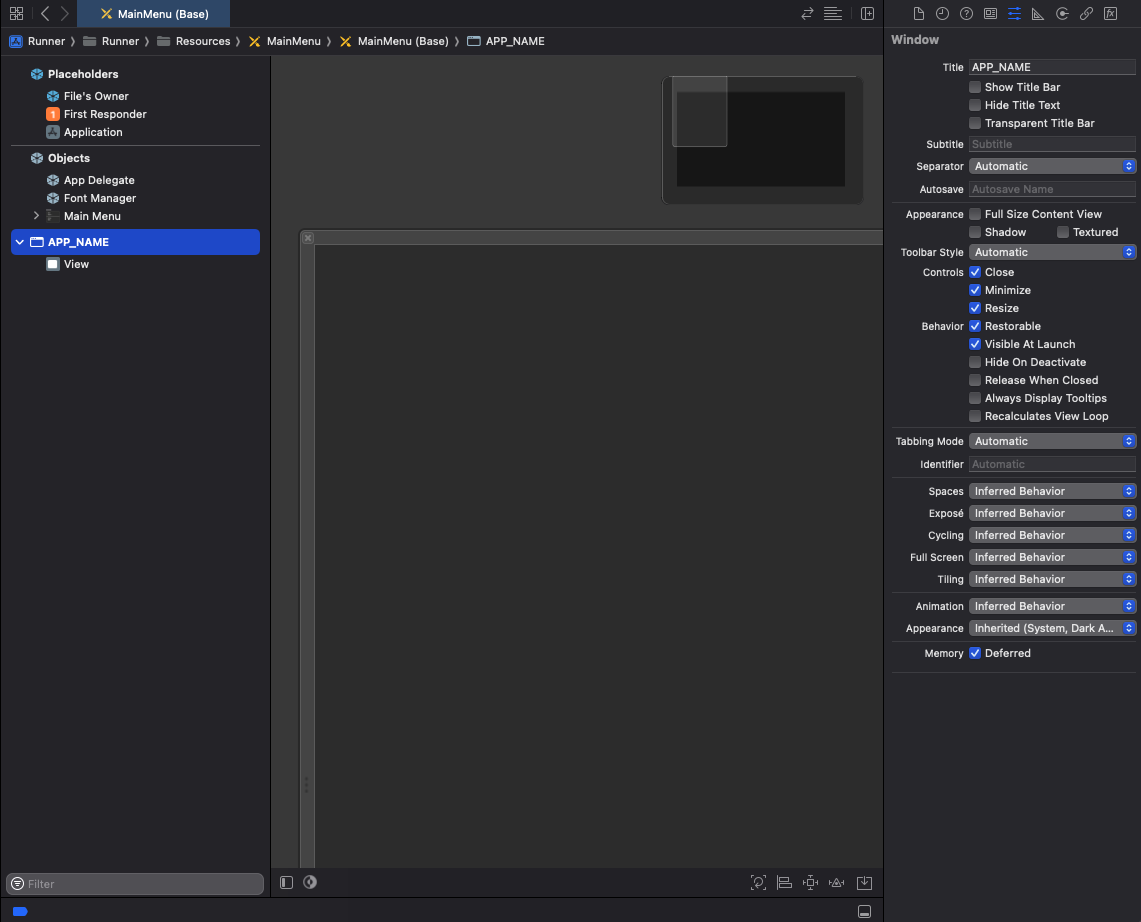Open the Toolbar Style dropdown

tap(1052, 252)
